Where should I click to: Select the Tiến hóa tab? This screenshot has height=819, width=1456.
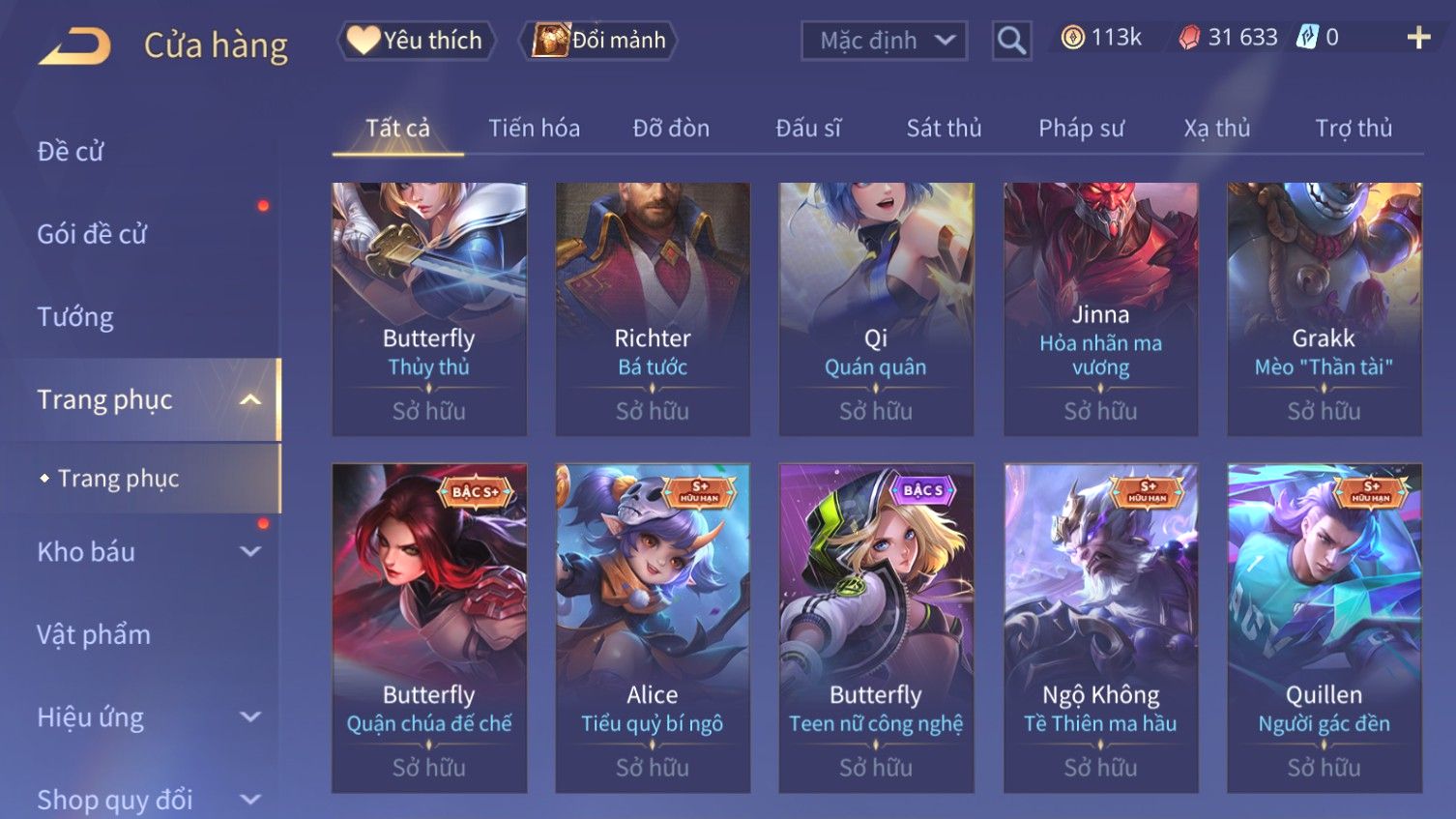534,129
